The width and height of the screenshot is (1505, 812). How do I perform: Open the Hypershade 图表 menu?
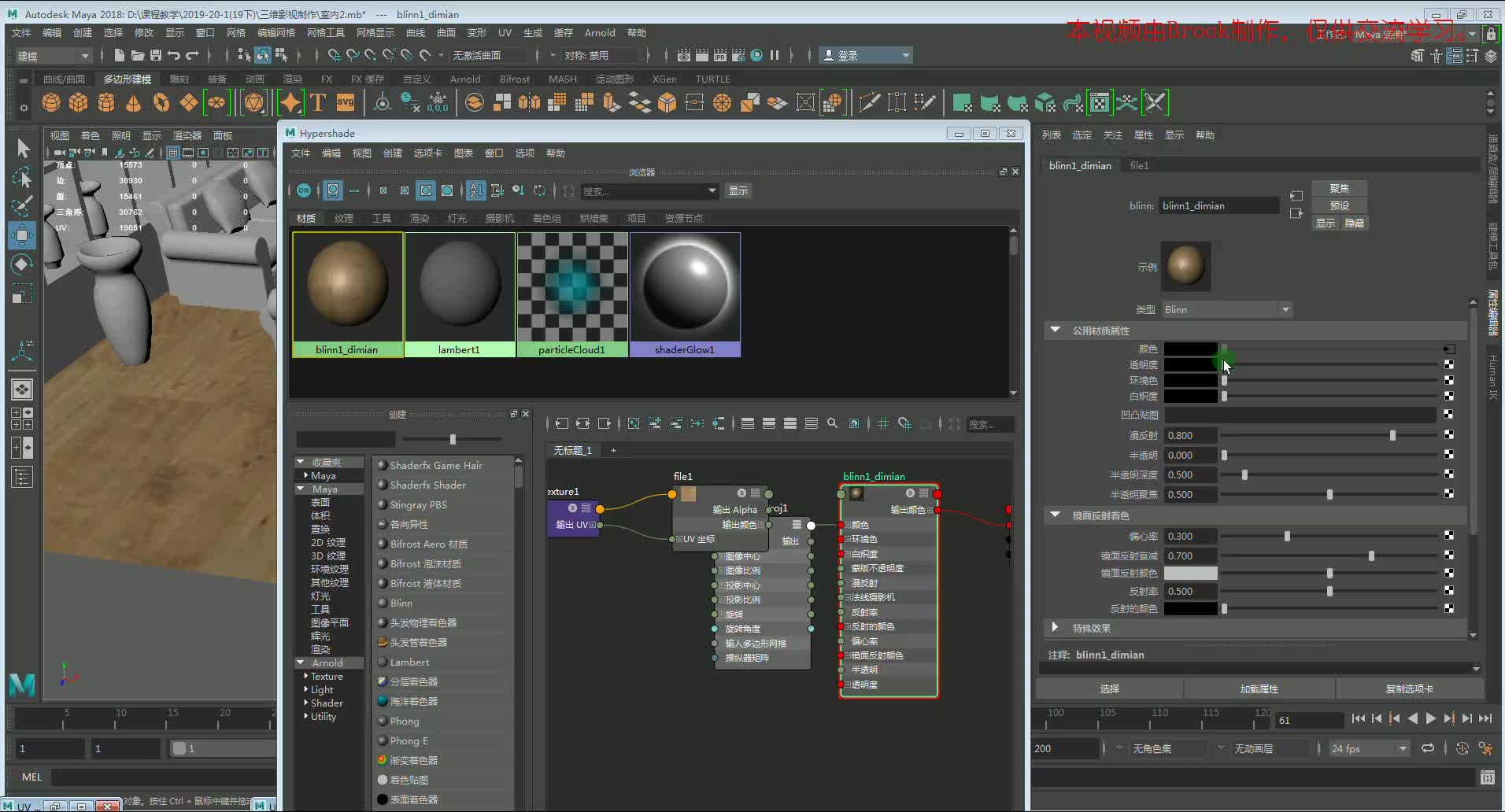click(464, 153)
